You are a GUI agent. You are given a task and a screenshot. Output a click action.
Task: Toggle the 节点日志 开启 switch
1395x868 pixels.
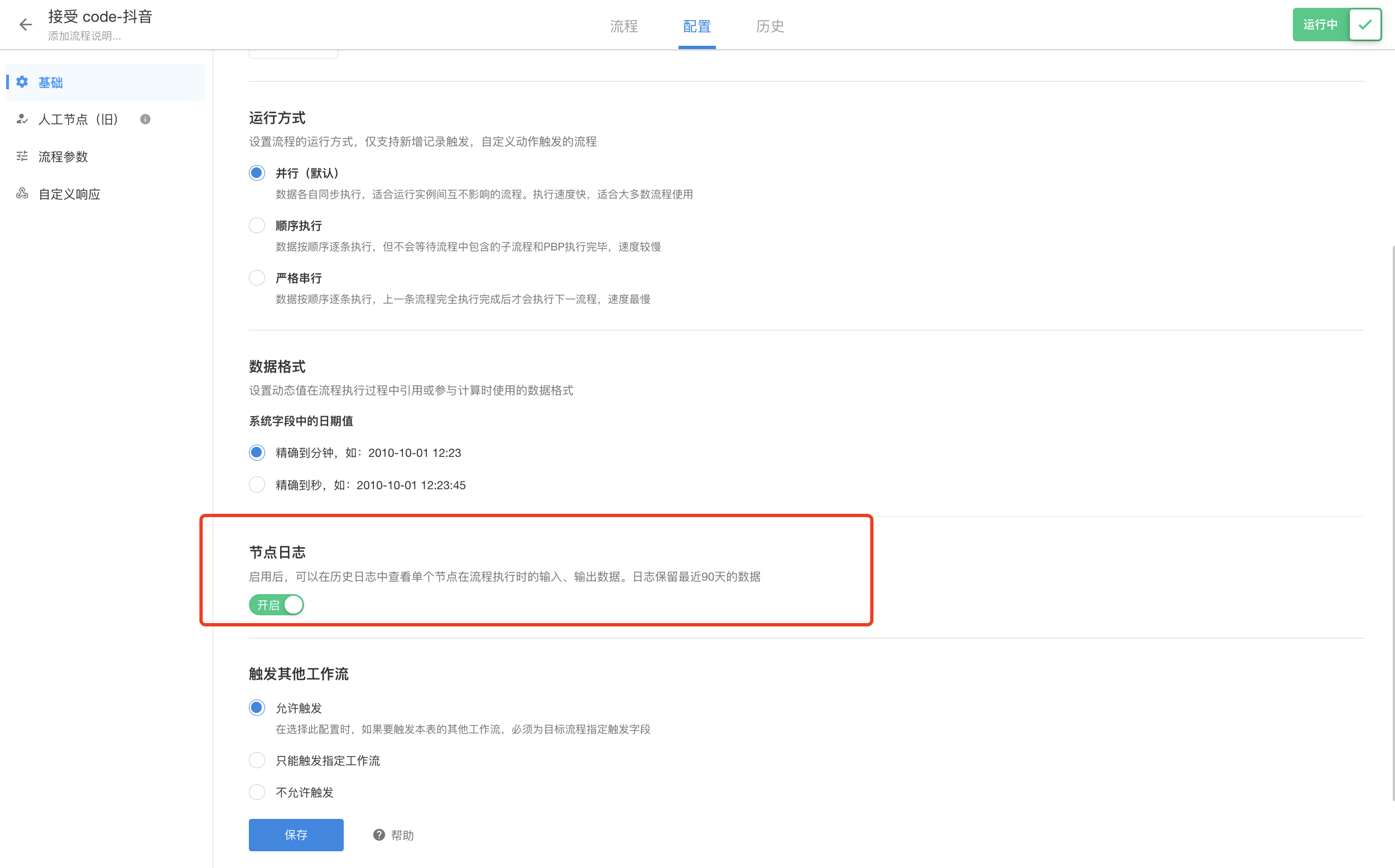276,605
